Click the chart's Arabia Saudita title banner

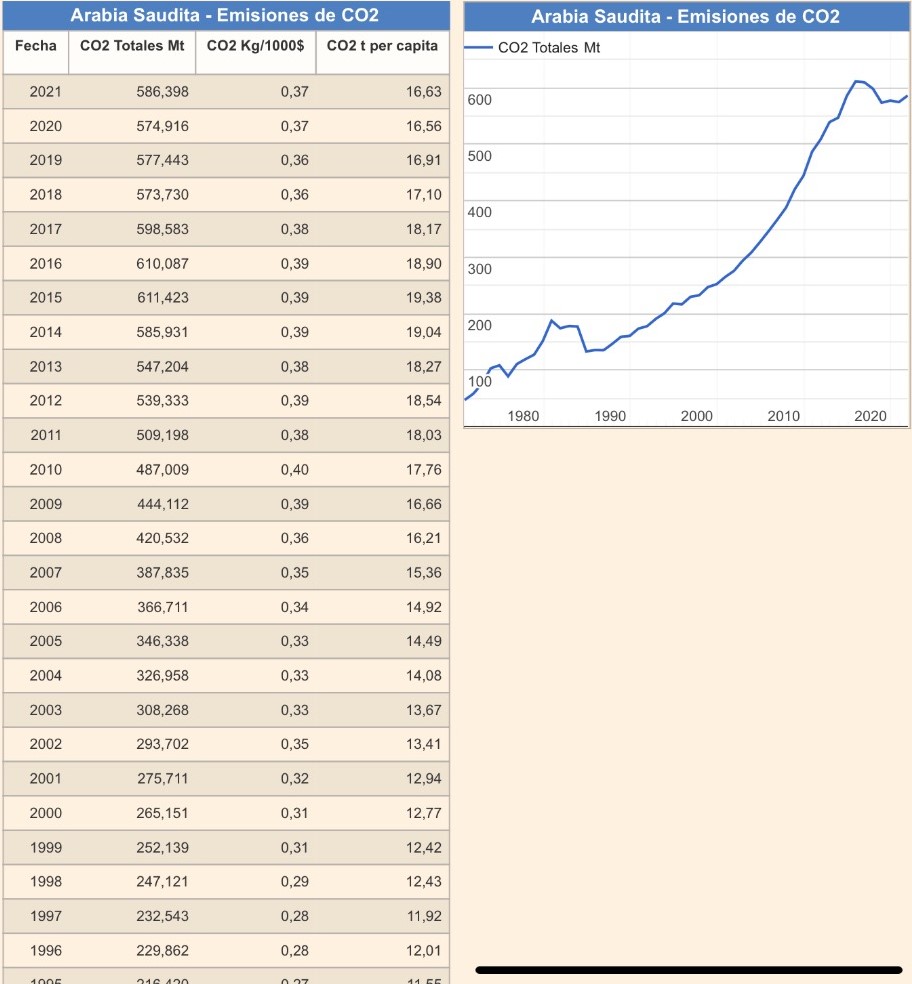(x=685, y=16)
